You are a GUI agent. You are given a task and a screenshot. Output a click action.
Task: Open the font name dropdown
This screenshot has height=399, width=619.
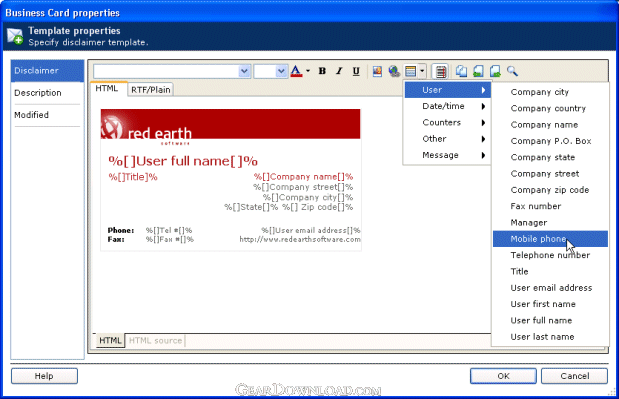244,71
